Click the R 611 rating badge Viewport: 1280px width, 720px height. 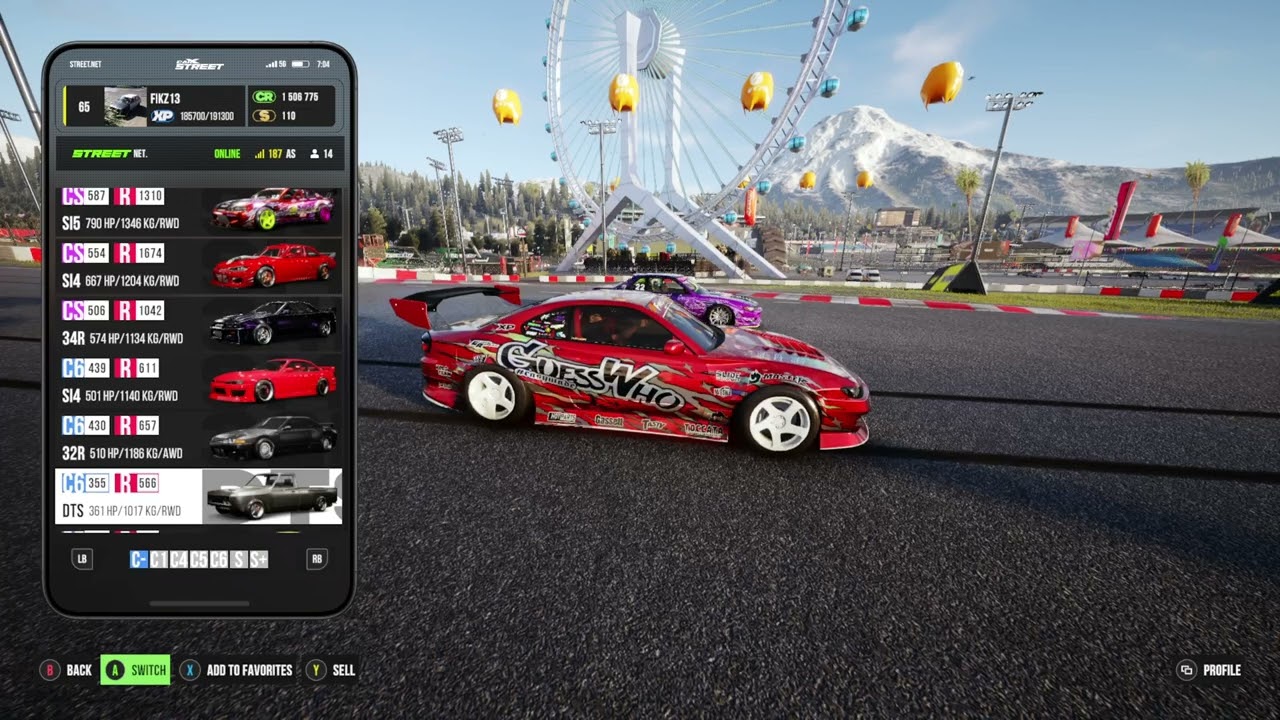coord(137,368)
